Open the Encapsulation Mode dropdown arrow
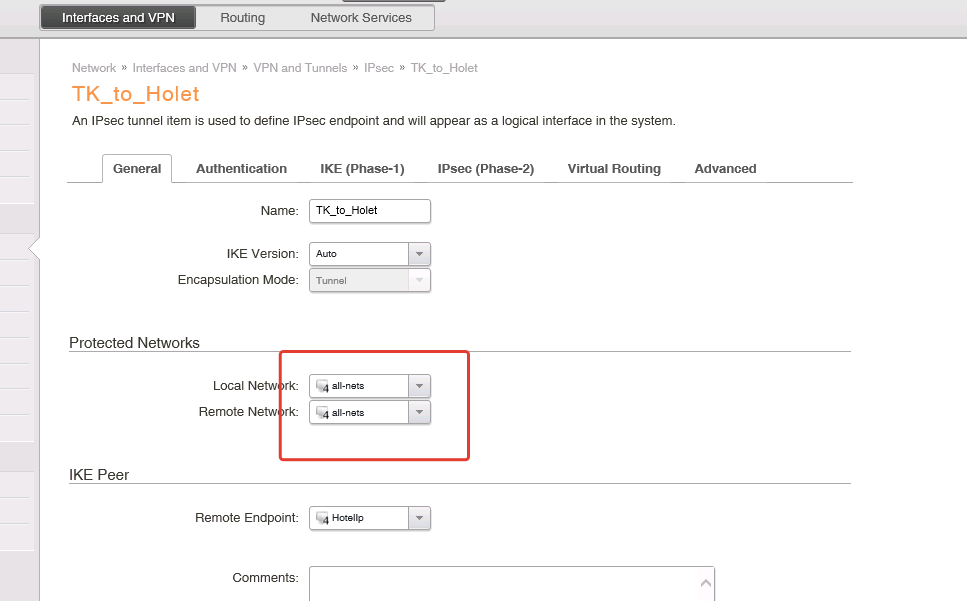 point(419,280)
